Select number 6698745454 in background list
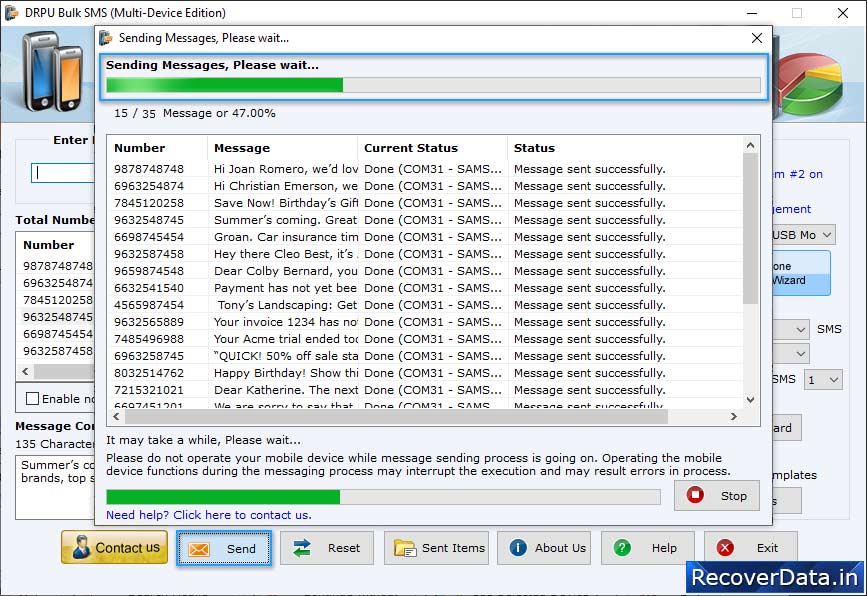The height and width of the screenshot is (596, 867). click(x=58, y=334)
